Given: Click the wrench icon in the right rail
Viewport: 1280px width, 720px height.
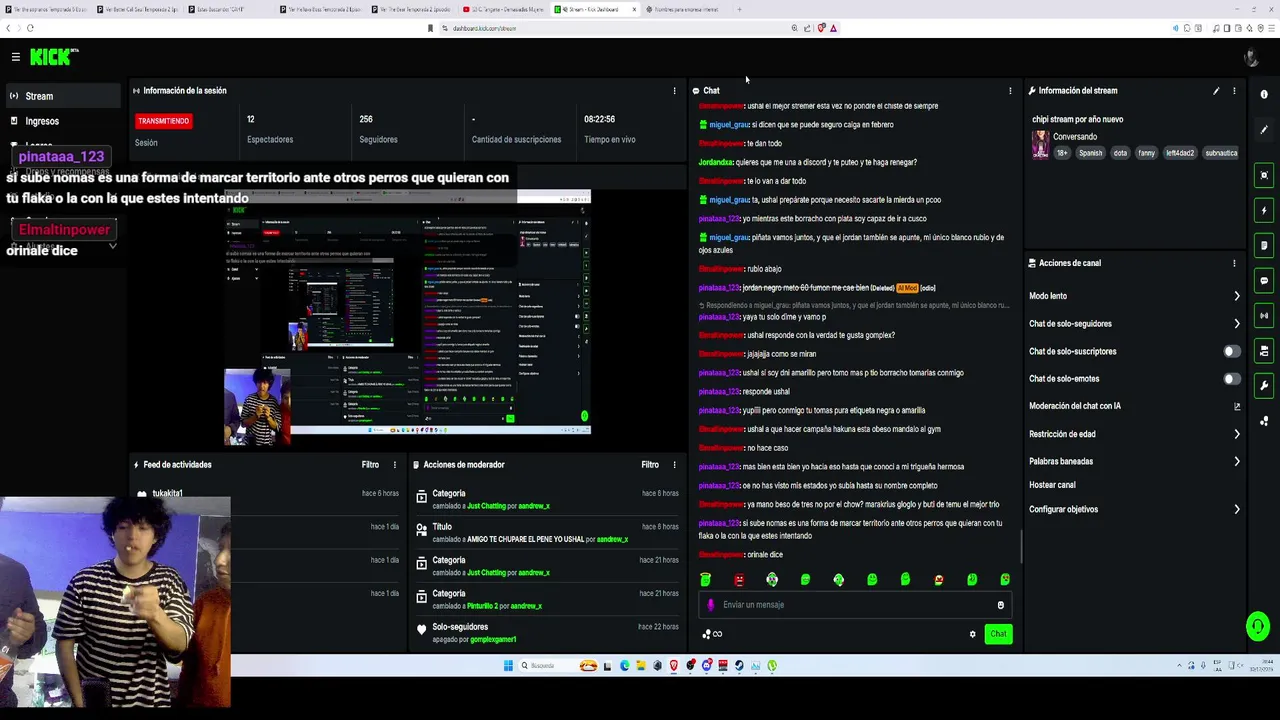Looking at the screenshot, I should pyautogui.click(x=1264, y=385).
